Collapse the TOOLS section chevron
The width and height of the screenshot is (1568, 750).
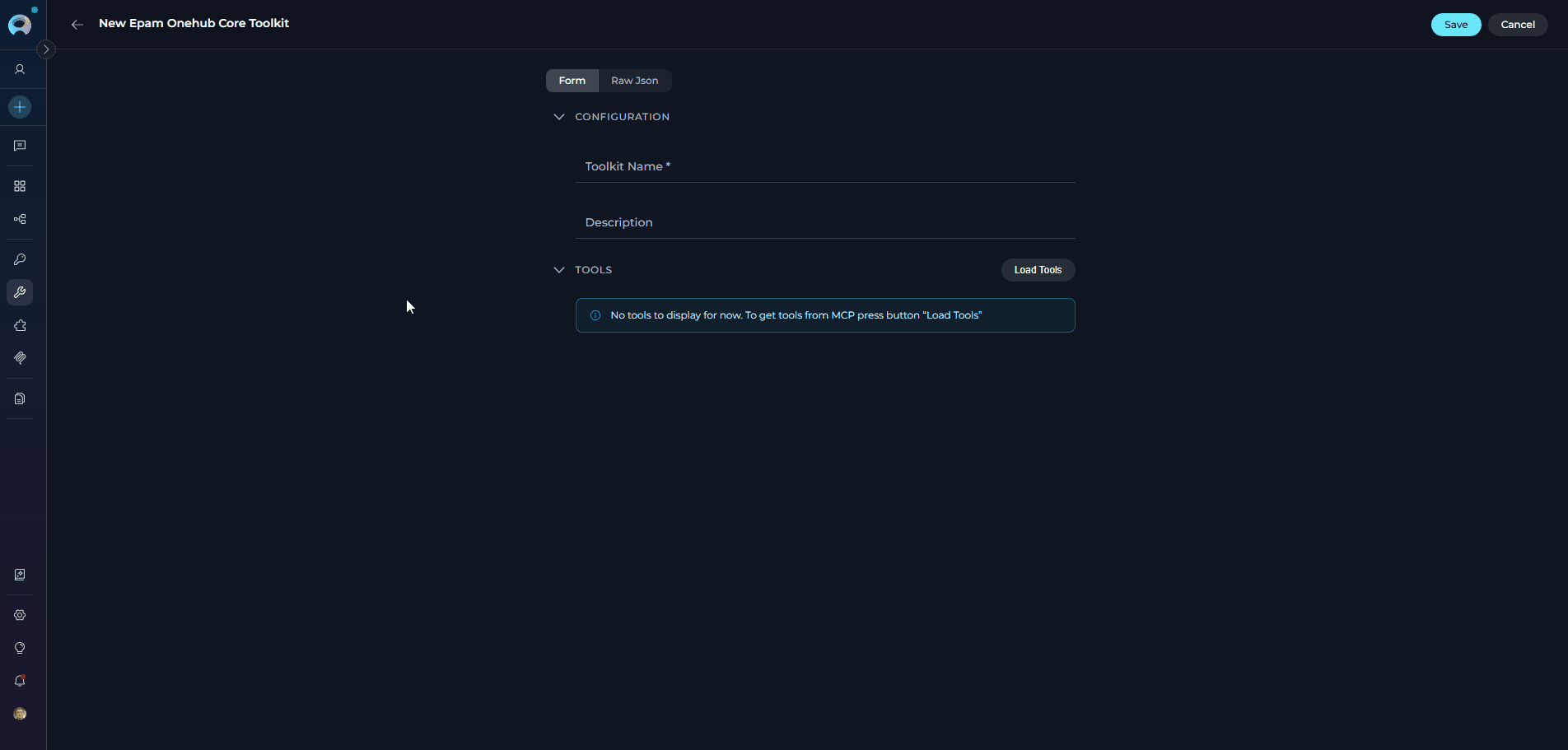[x=559, y=270]
